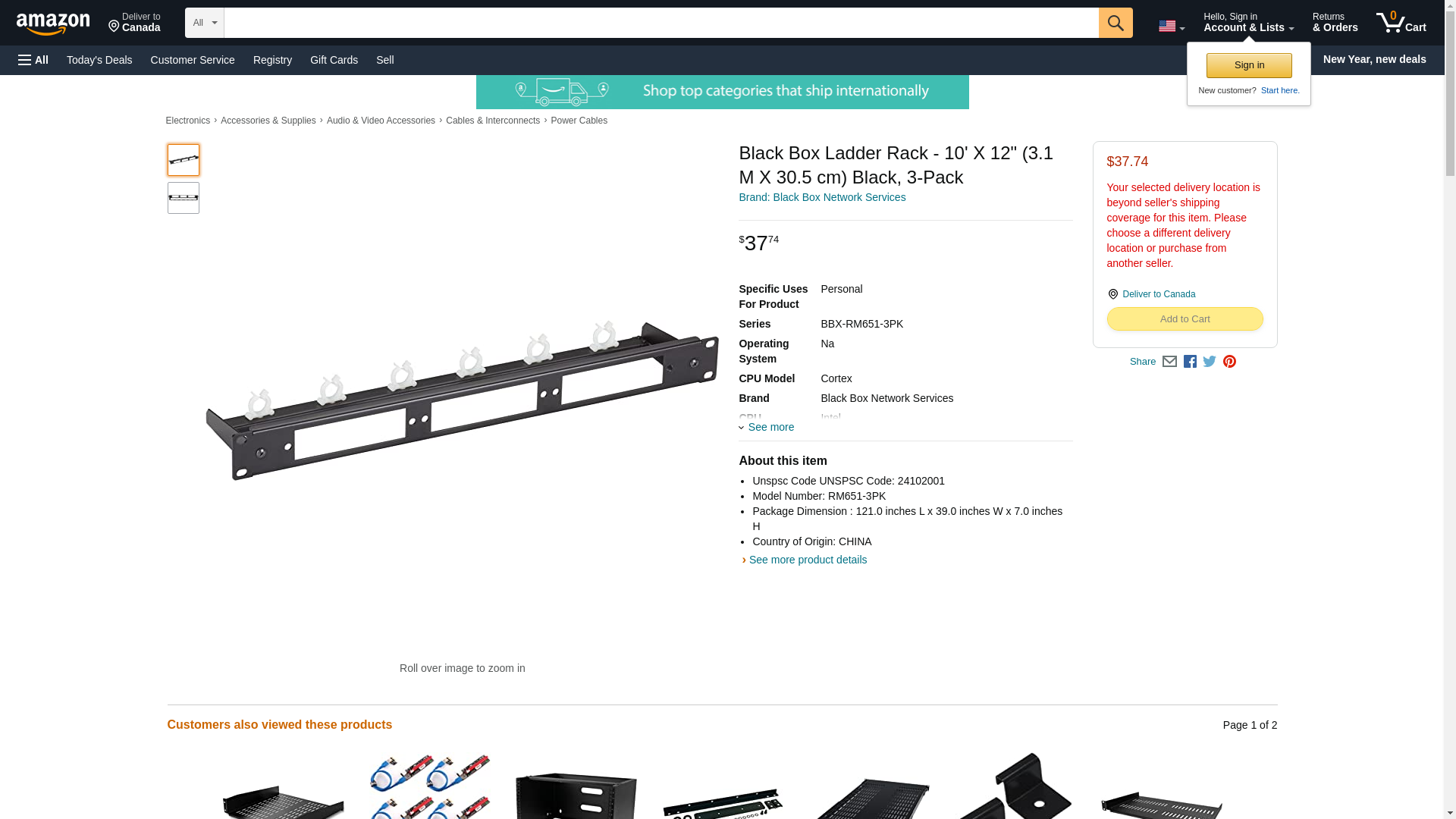This screenshot has height=819, width=1456.
Task: Click Add to Cart button
Action: point(1185,319)
